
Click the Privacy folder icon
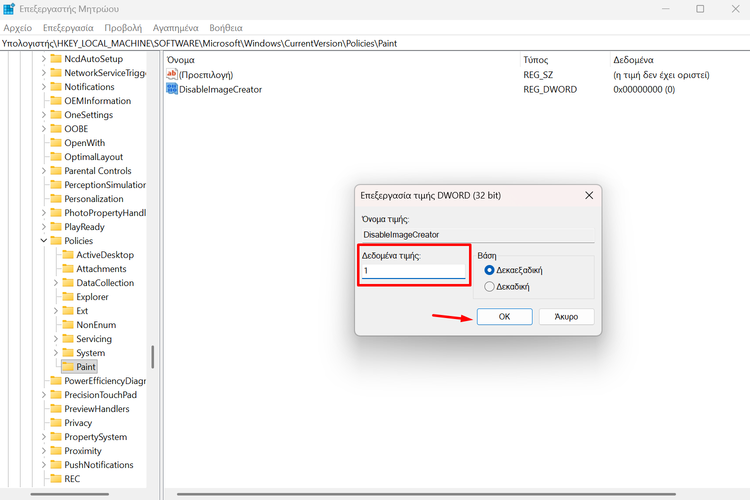point(56,422)
